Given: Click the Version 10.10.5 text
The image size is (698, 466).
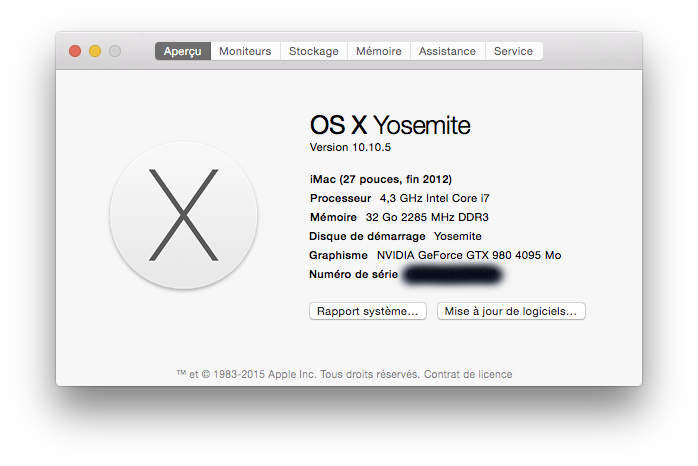Looking at the screenshot, I should pos(350,147).
